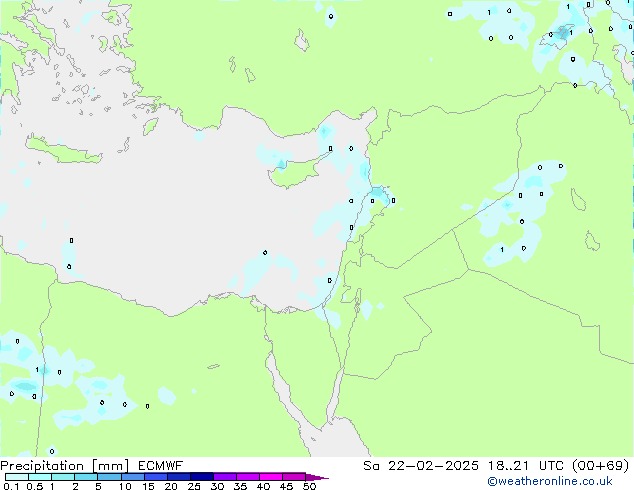Screen dimensions: 634x490
Task: Click the legend value '35'
Action: pos(241,486)
